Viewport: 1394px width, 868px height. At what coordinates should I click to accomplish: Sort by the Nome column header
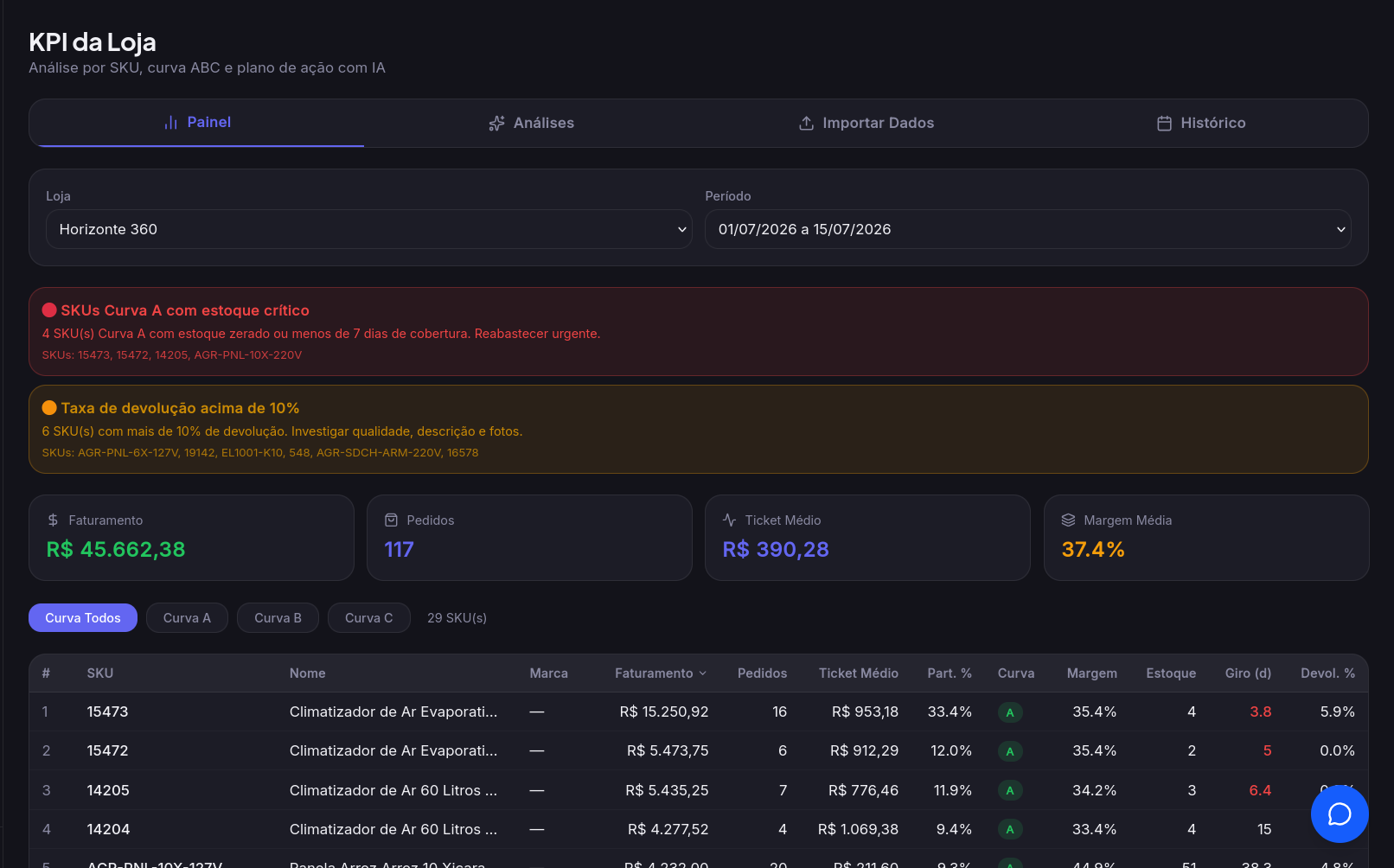(308, 673)
